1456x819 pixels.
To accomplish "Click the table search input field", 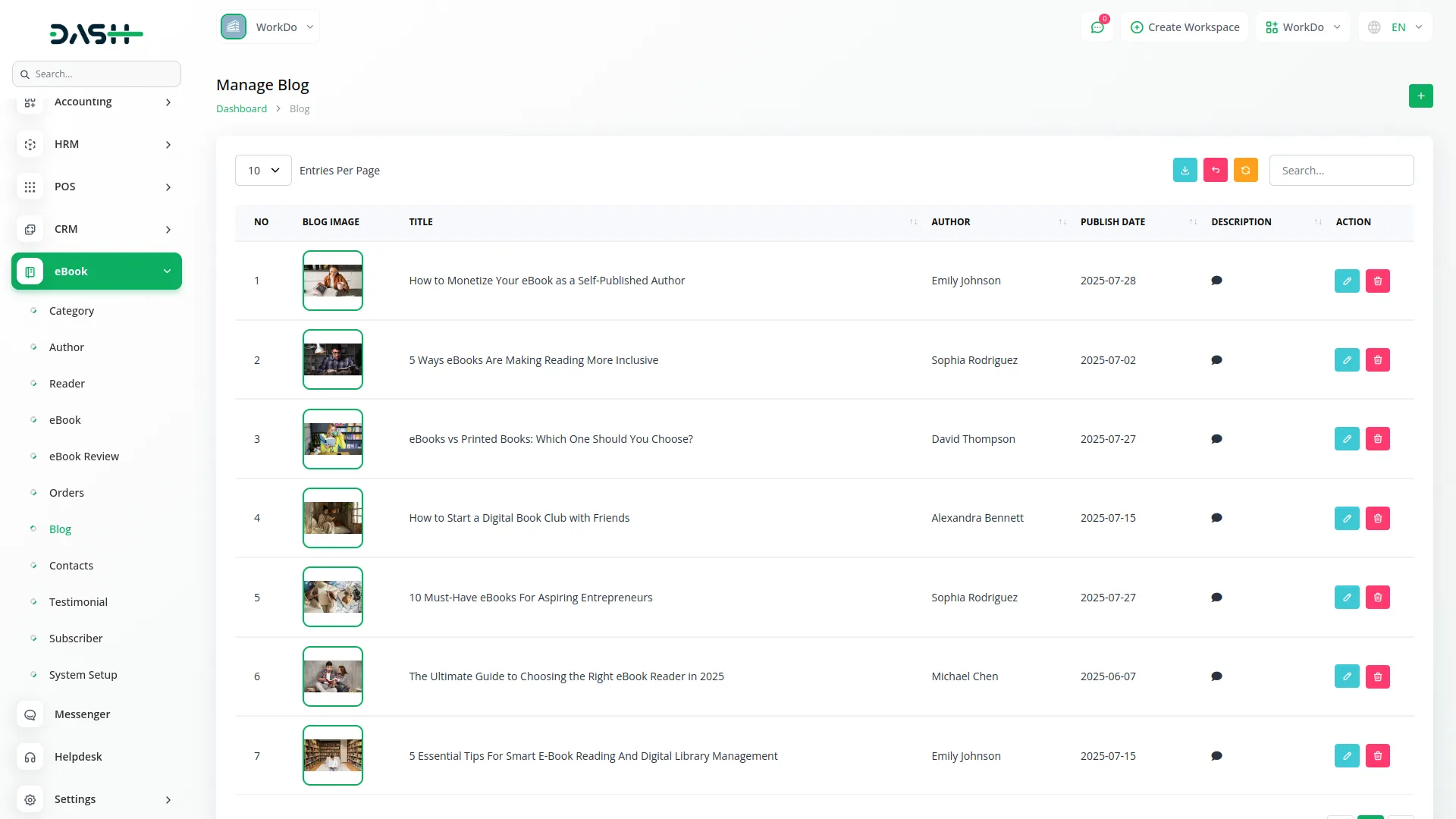I will tap(1341, 171).
